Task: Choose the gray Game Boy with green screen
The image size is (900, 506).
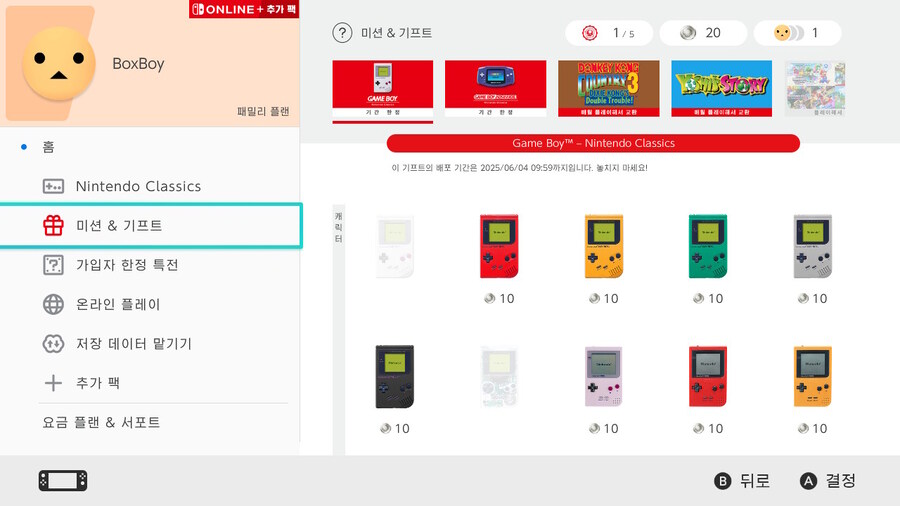Action: (812, 247)
